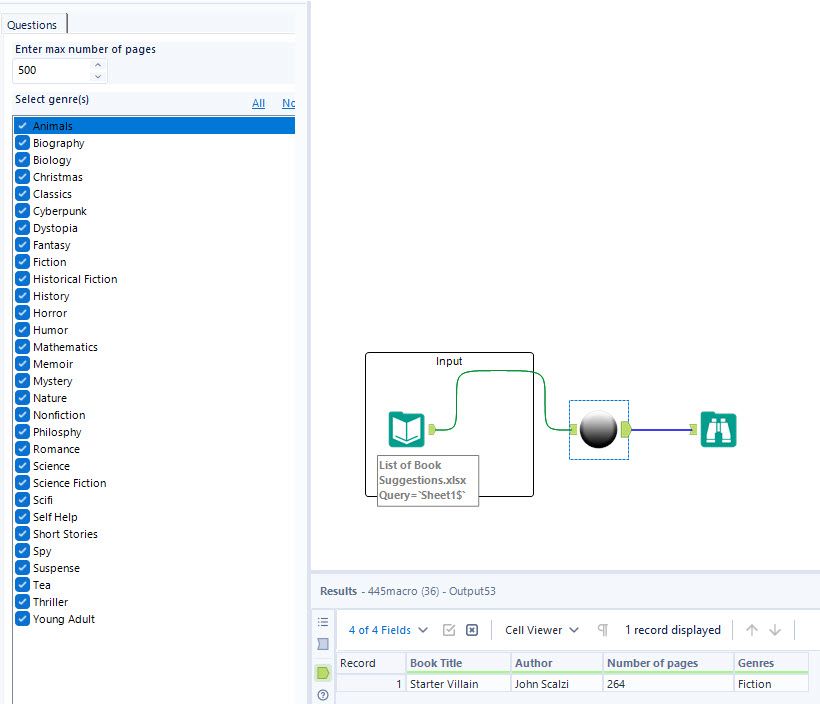Click the macro's green output anchor
This screenshot has height=704, width=820.
coord(624,430)
